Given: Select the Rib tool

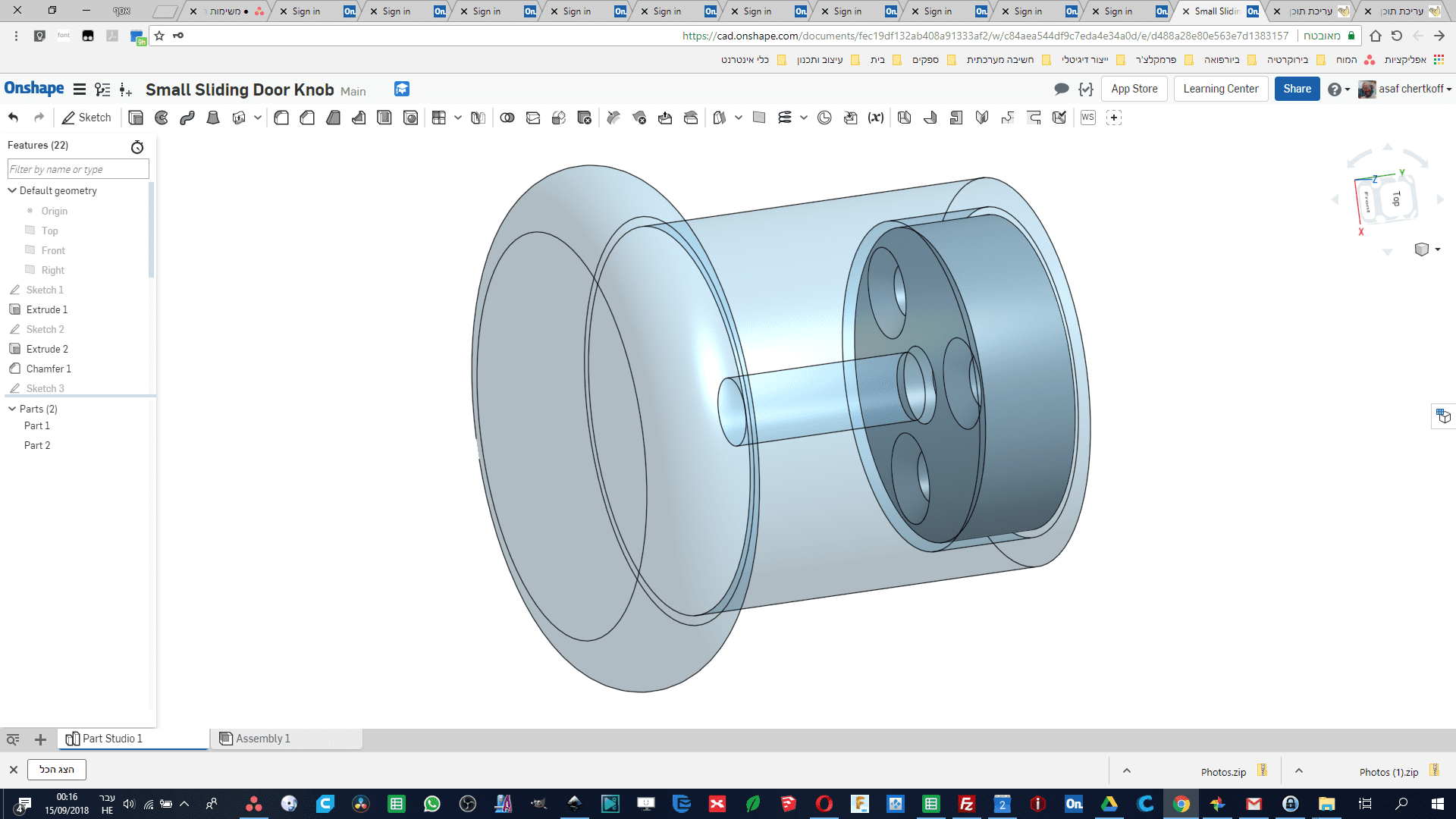Looking at the screenshot, I should (359, 118).
